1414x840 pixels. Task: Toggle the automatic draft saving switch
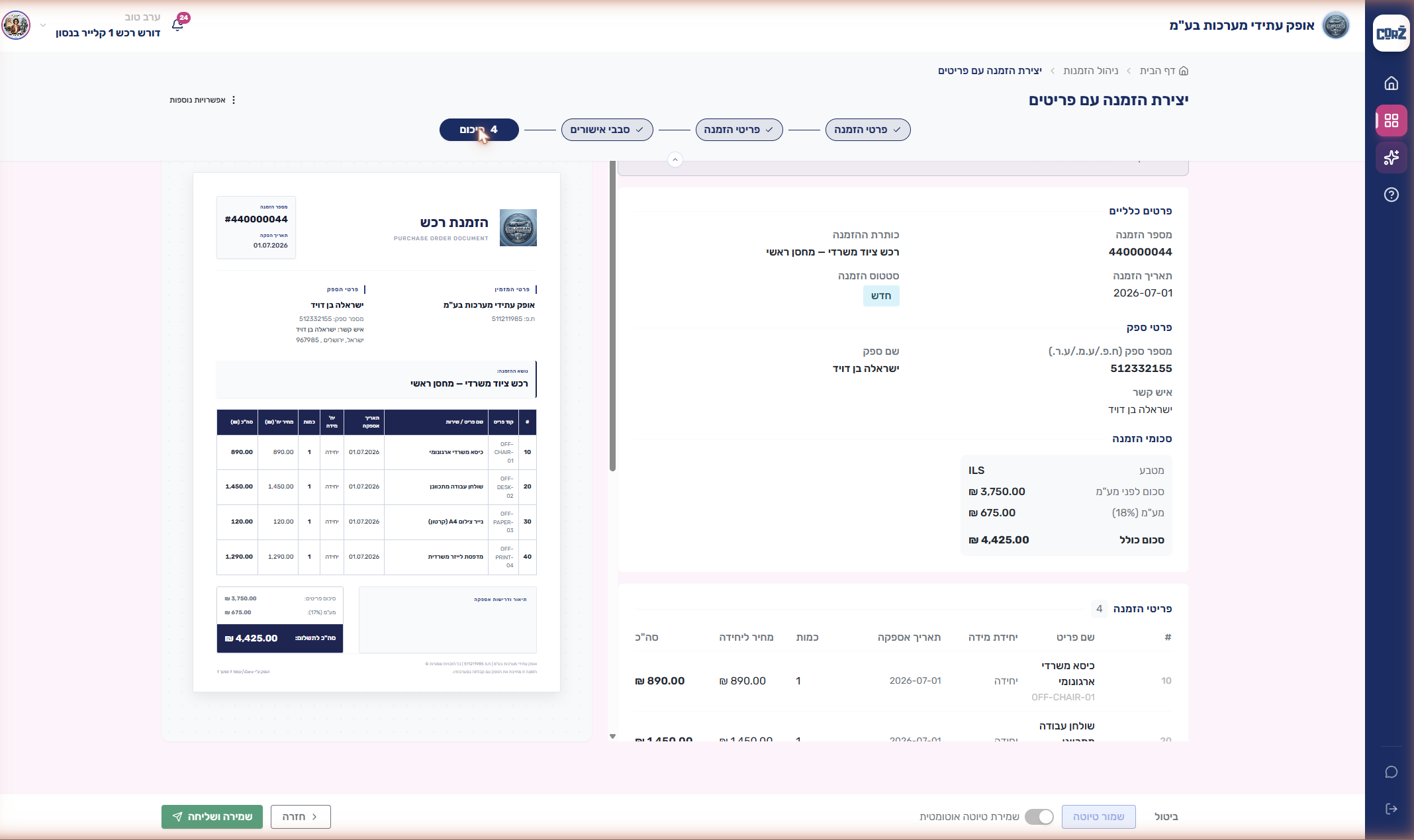(x=1039, y=817)
